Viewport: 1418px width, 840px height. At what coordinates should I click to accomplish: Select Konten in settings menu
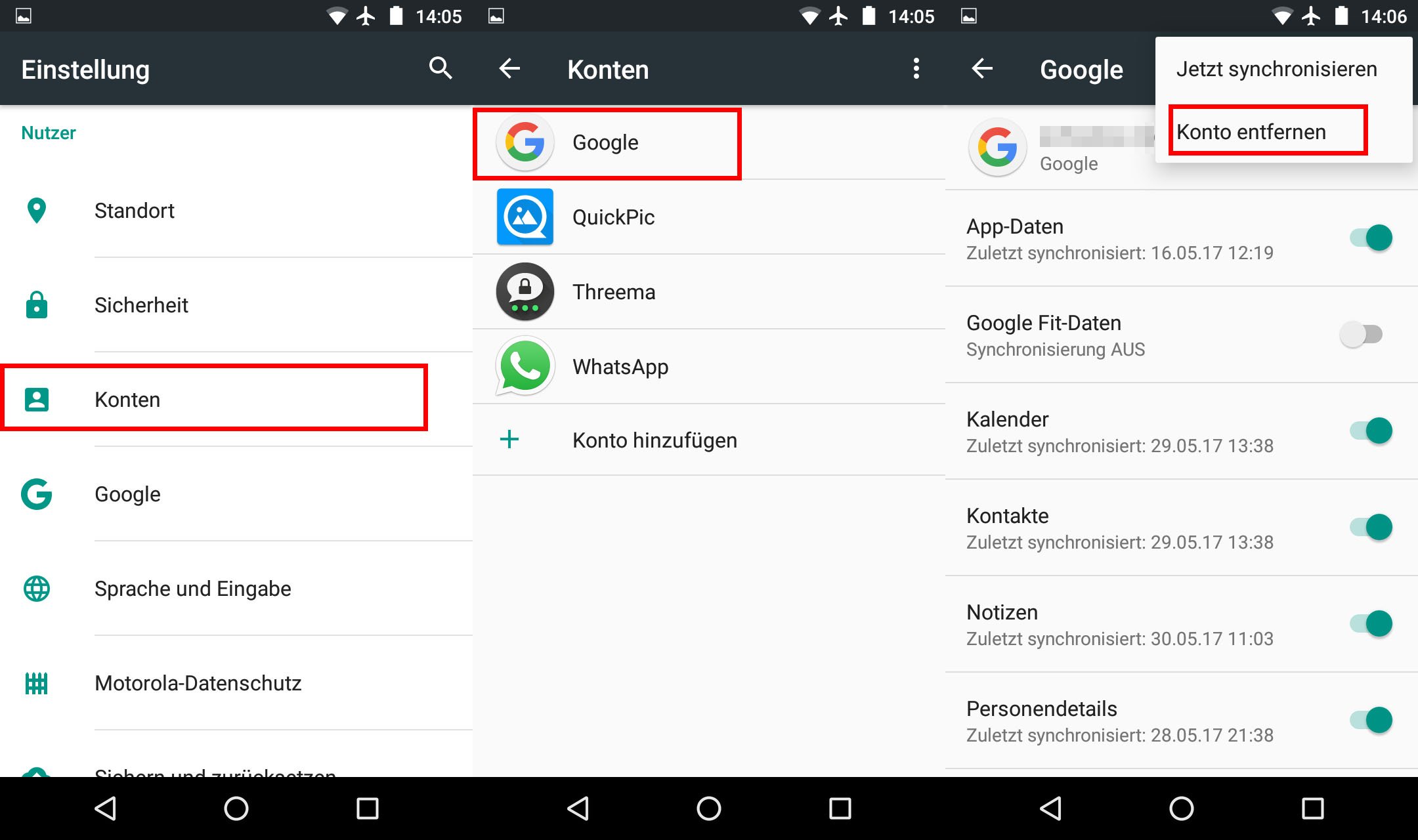click(127, 399)
